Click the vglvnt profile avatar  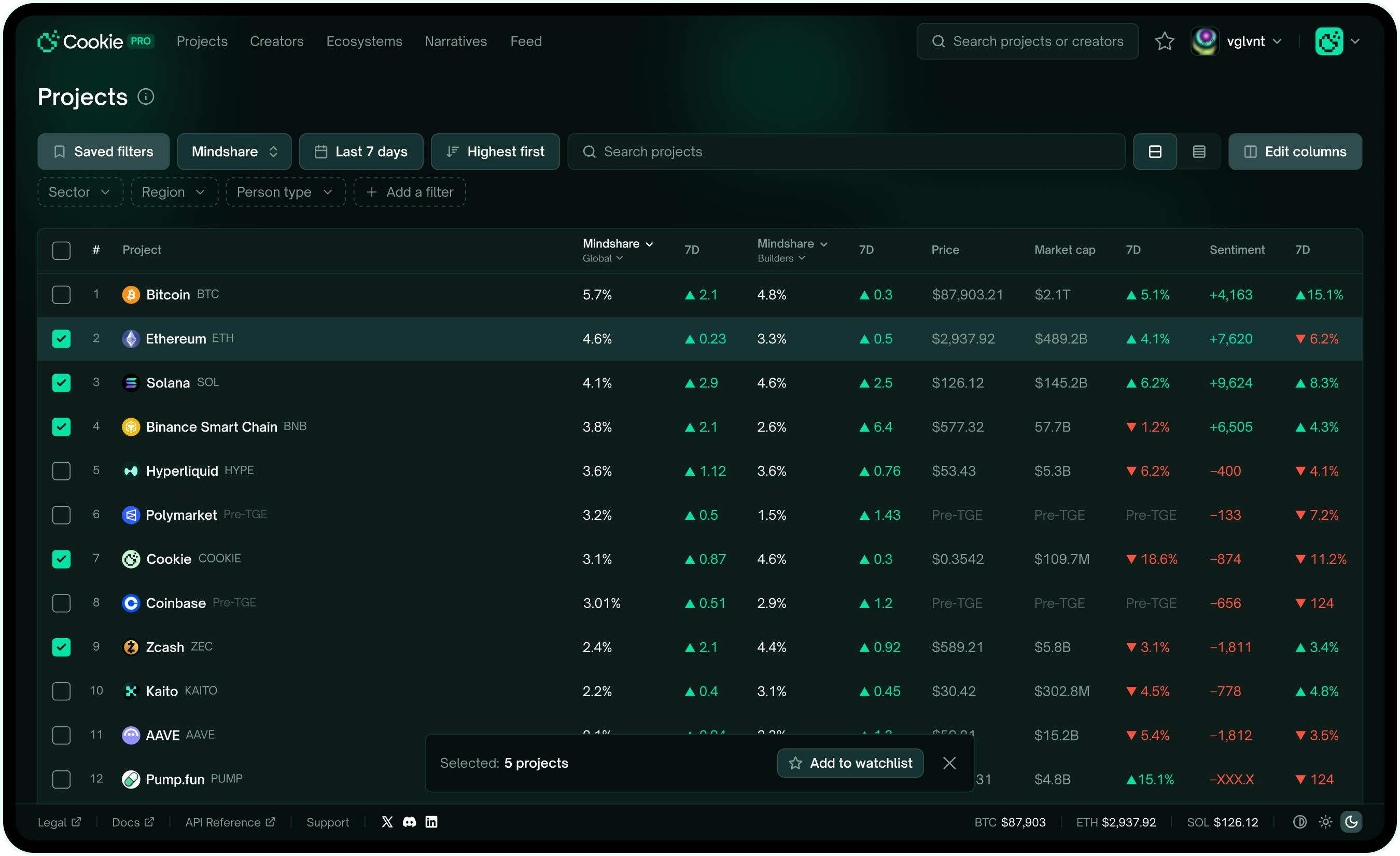pyautogui.click(x=1205, y=42)
